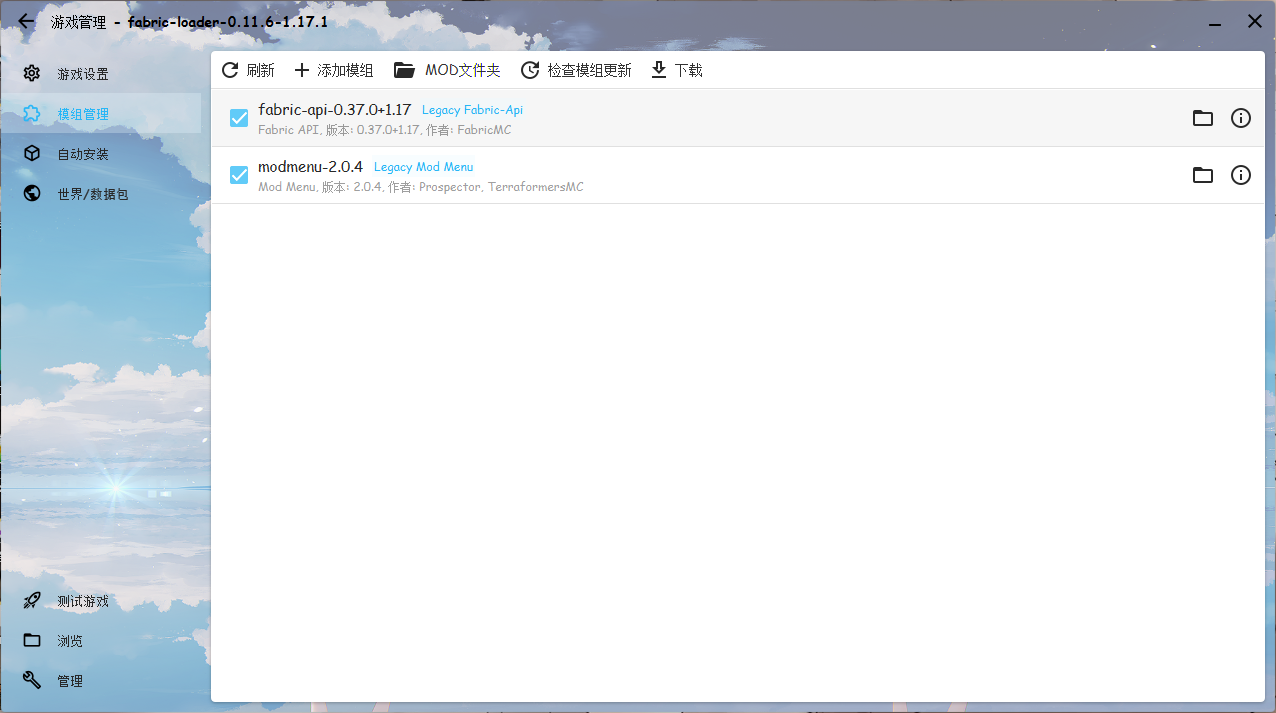Reveal modmenu file via its folder icon
The width and height of the screenshot is (1276, 713).
pyautogui.click(x=1202, y=174)
